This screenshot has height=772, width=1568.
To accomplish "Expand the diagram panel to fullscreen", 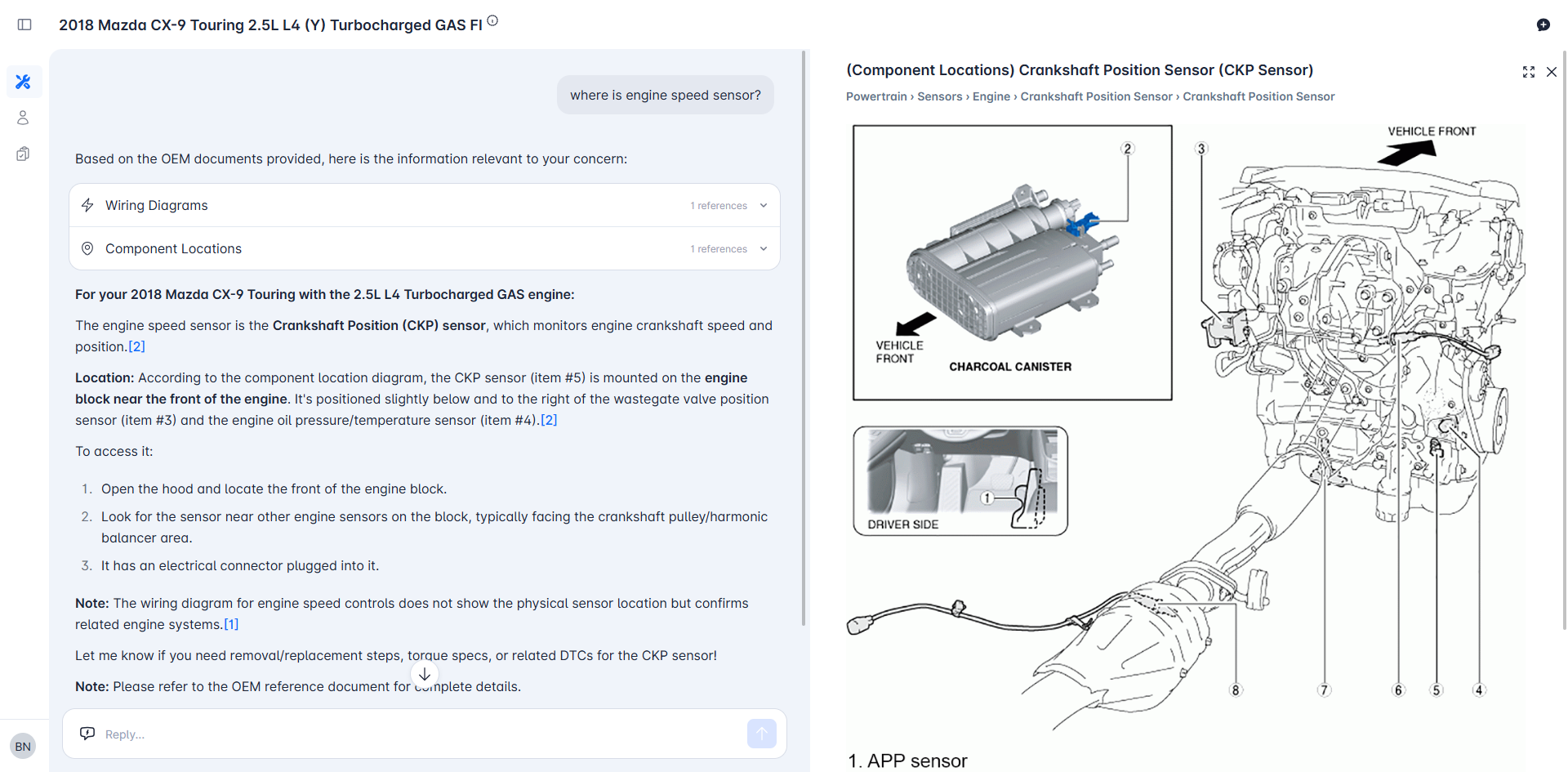I will [1528, 72].
